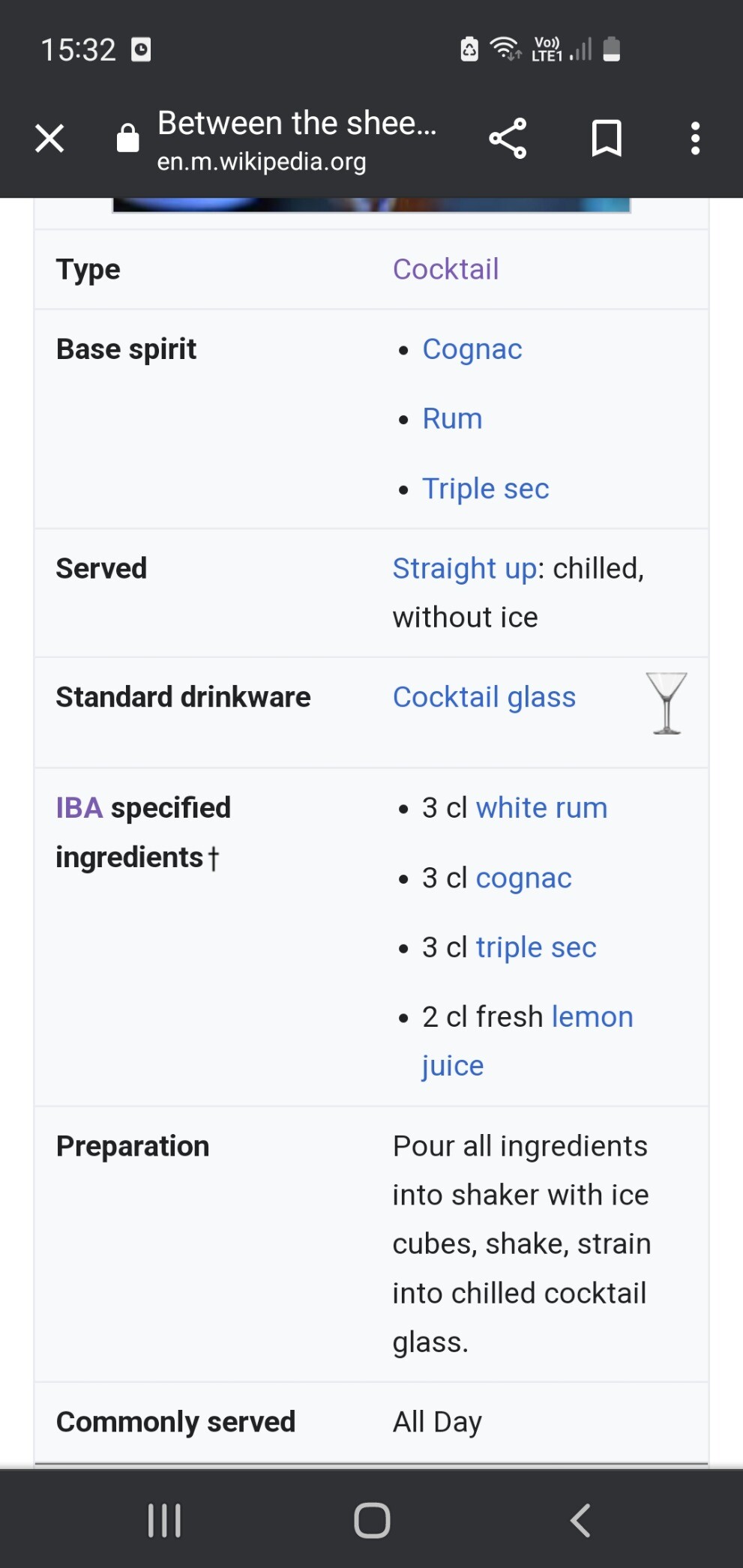This screenshot has width=743, height=1568.
Task: Follow the lemon juice link
Action: coord(592,1017)
